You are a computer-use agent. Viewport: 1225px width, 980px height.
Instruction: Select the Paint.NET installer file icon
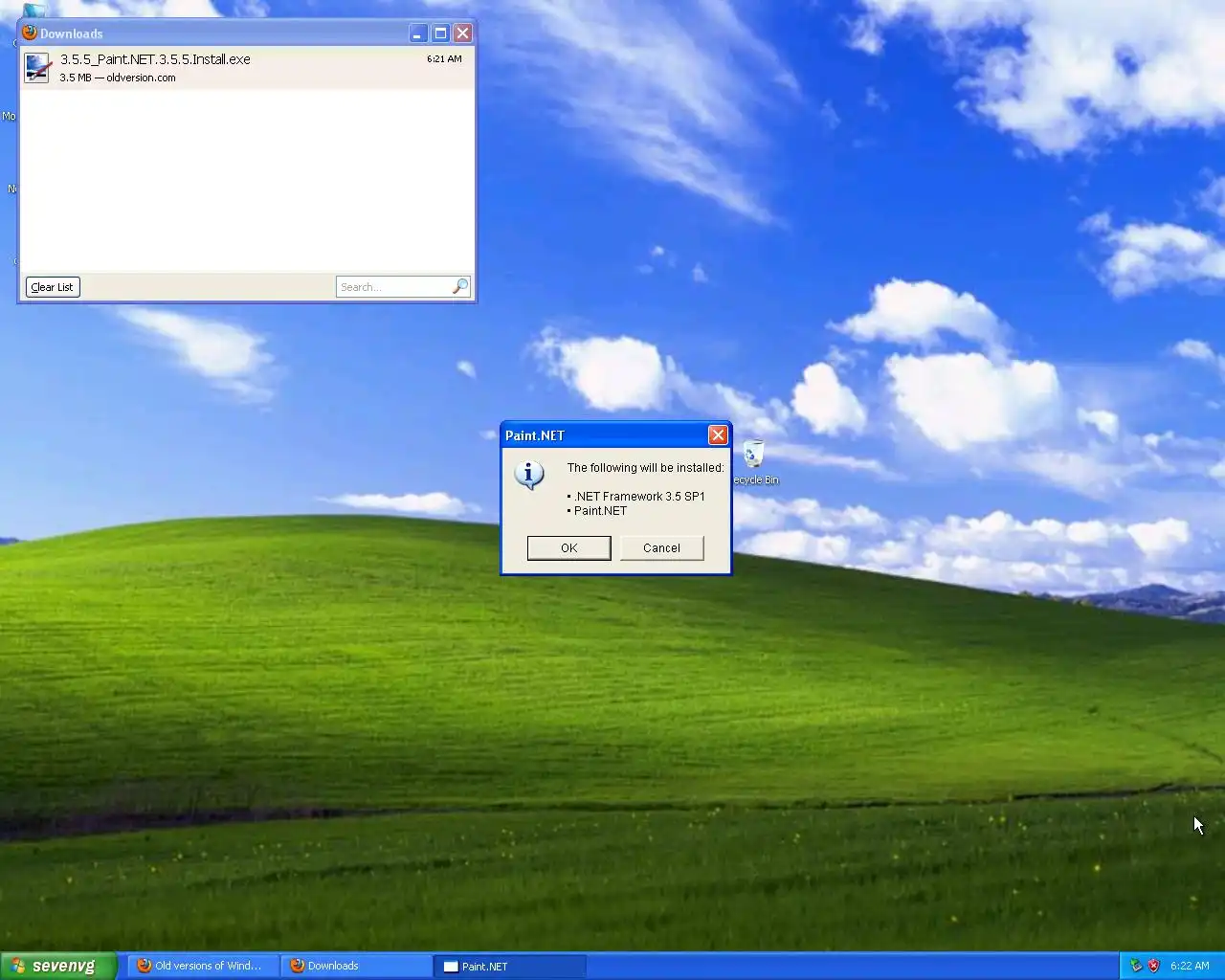37,68
